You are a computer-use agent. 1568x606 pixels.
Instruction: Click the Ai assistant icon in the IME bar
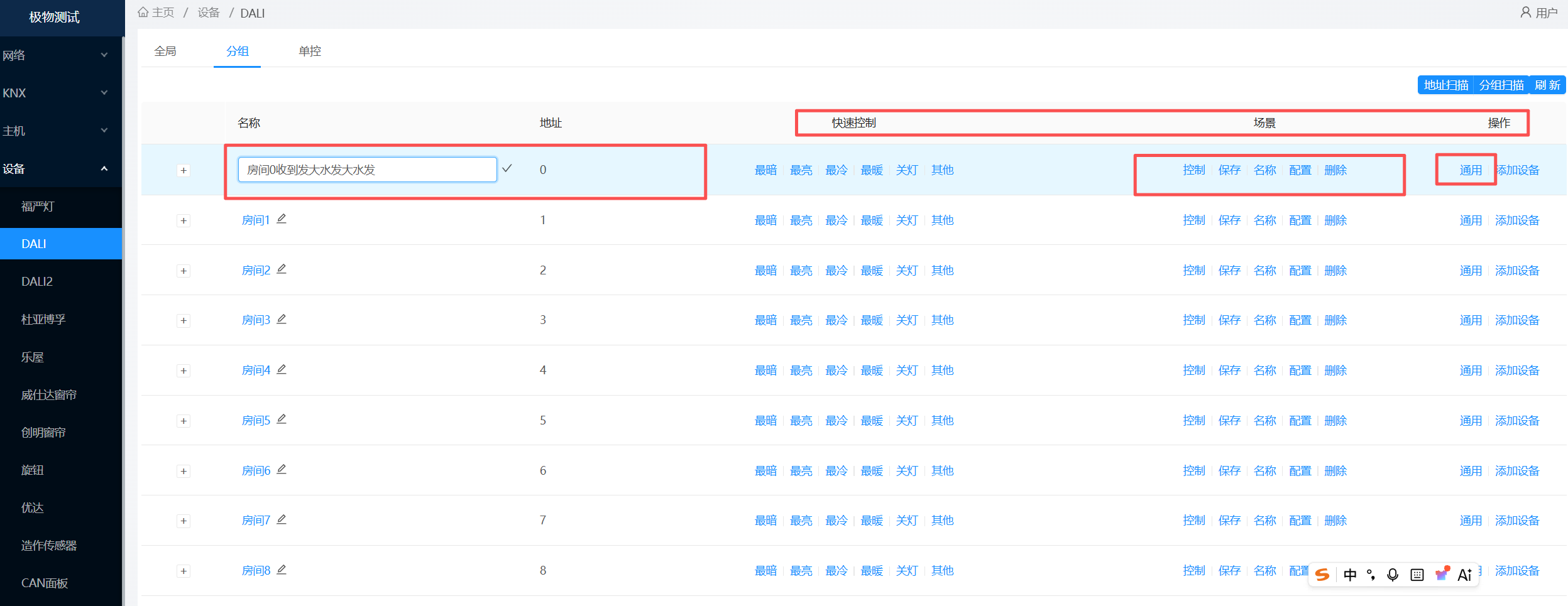[x=1465, y=575]
